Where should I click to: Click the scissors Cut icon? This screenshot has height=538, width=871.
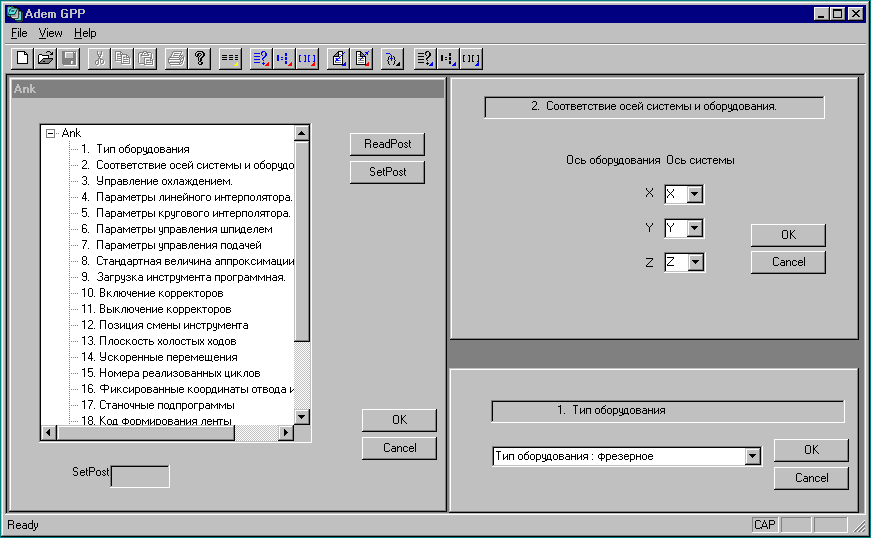(x=99, y=58)
